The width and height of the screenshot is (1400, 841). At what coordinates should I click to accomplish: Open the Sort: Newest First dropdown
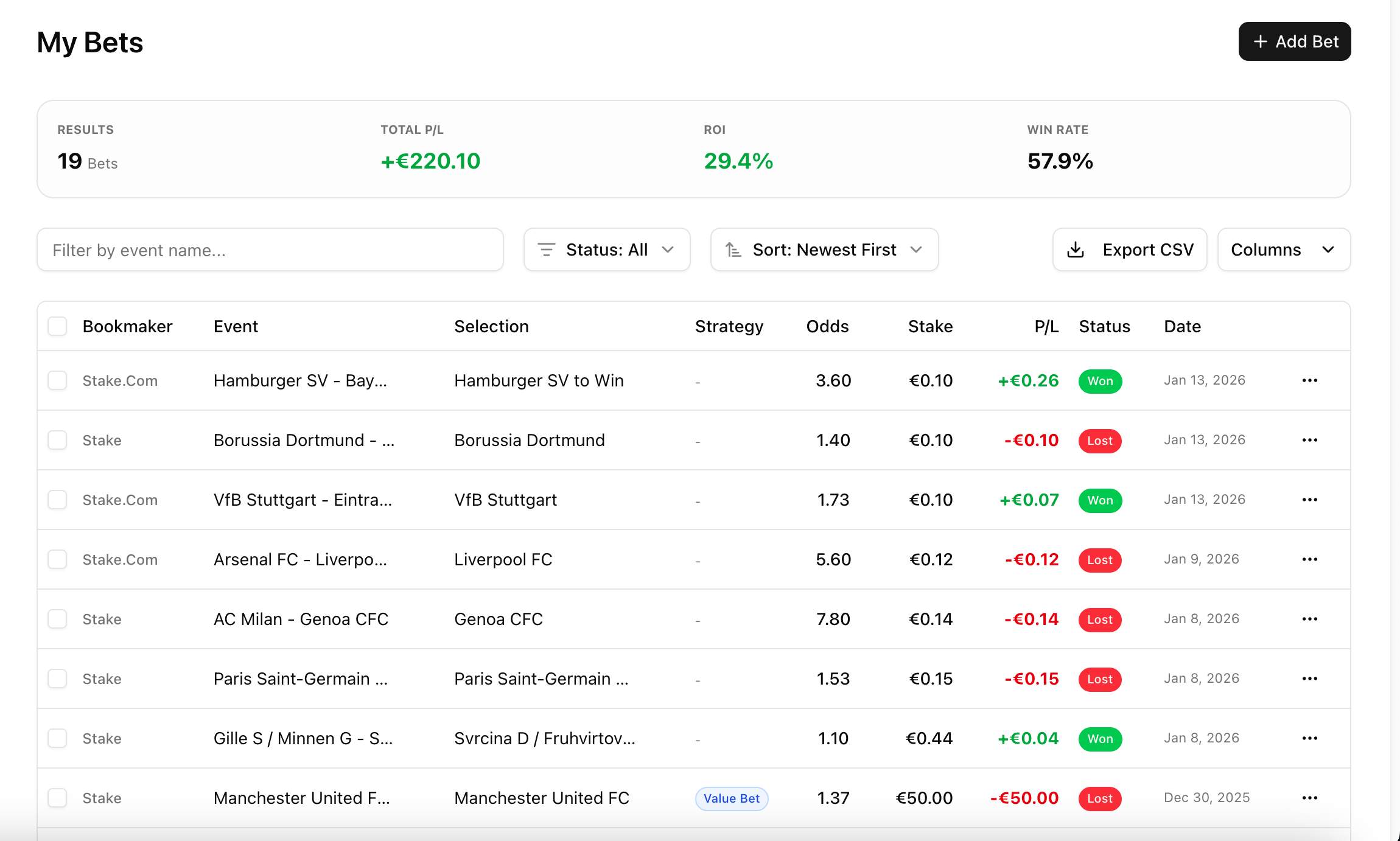click(824, 250)
